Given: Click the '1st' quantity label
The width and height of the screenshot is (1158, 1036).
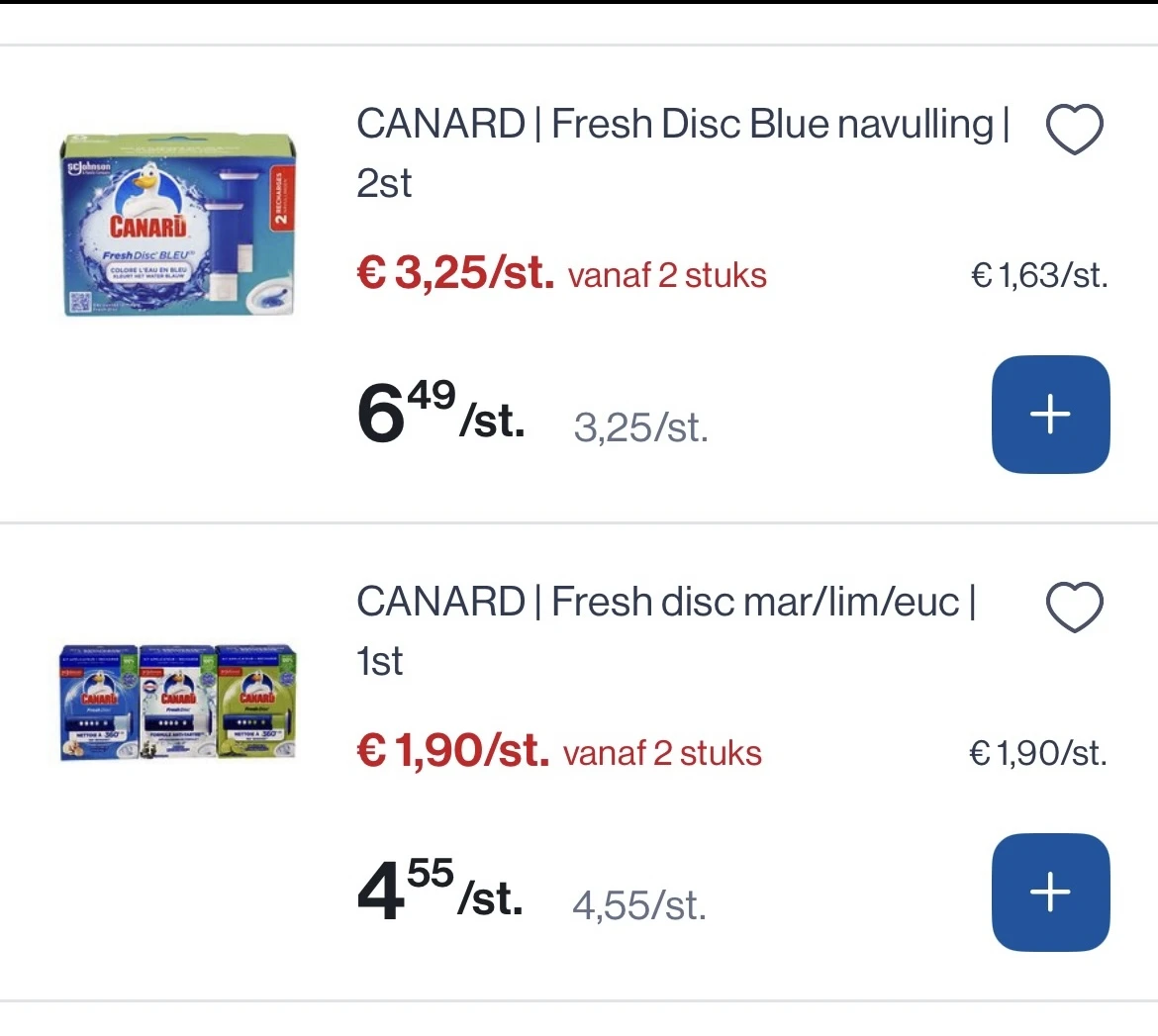Looking at the screenshot, I should pyautogui.click(x=379, y=661).
